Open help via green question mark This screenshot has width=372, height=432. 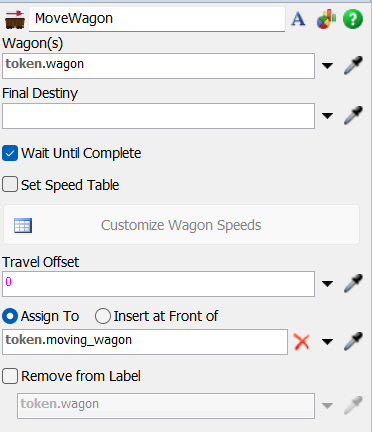353,19
